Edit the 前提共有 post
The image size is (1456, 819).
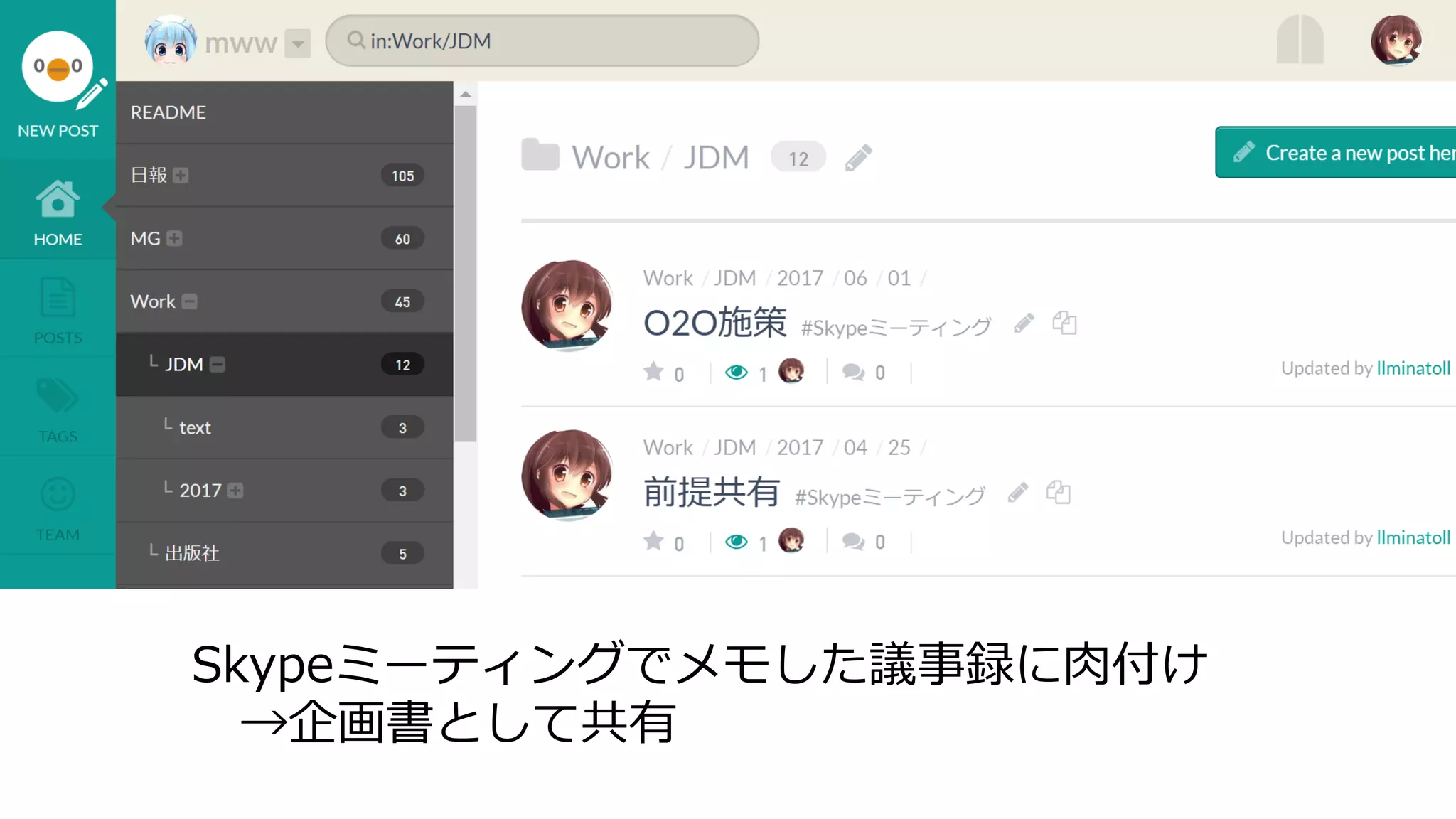pyautogui.click(x=1018, y=493)
